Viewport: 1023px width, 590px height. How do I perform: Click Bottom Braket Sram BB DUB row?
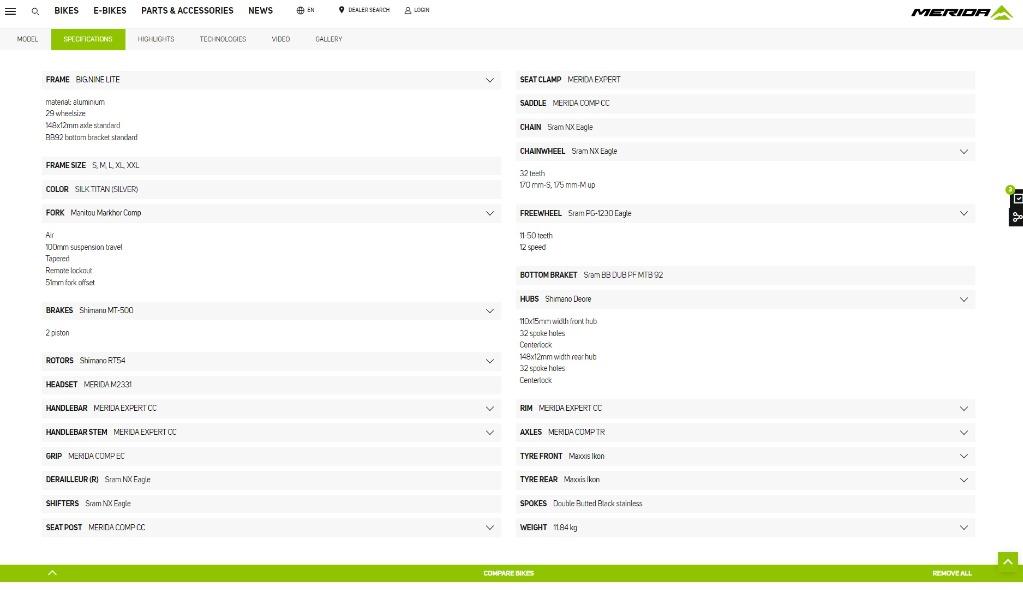click(x=746, y=275)
